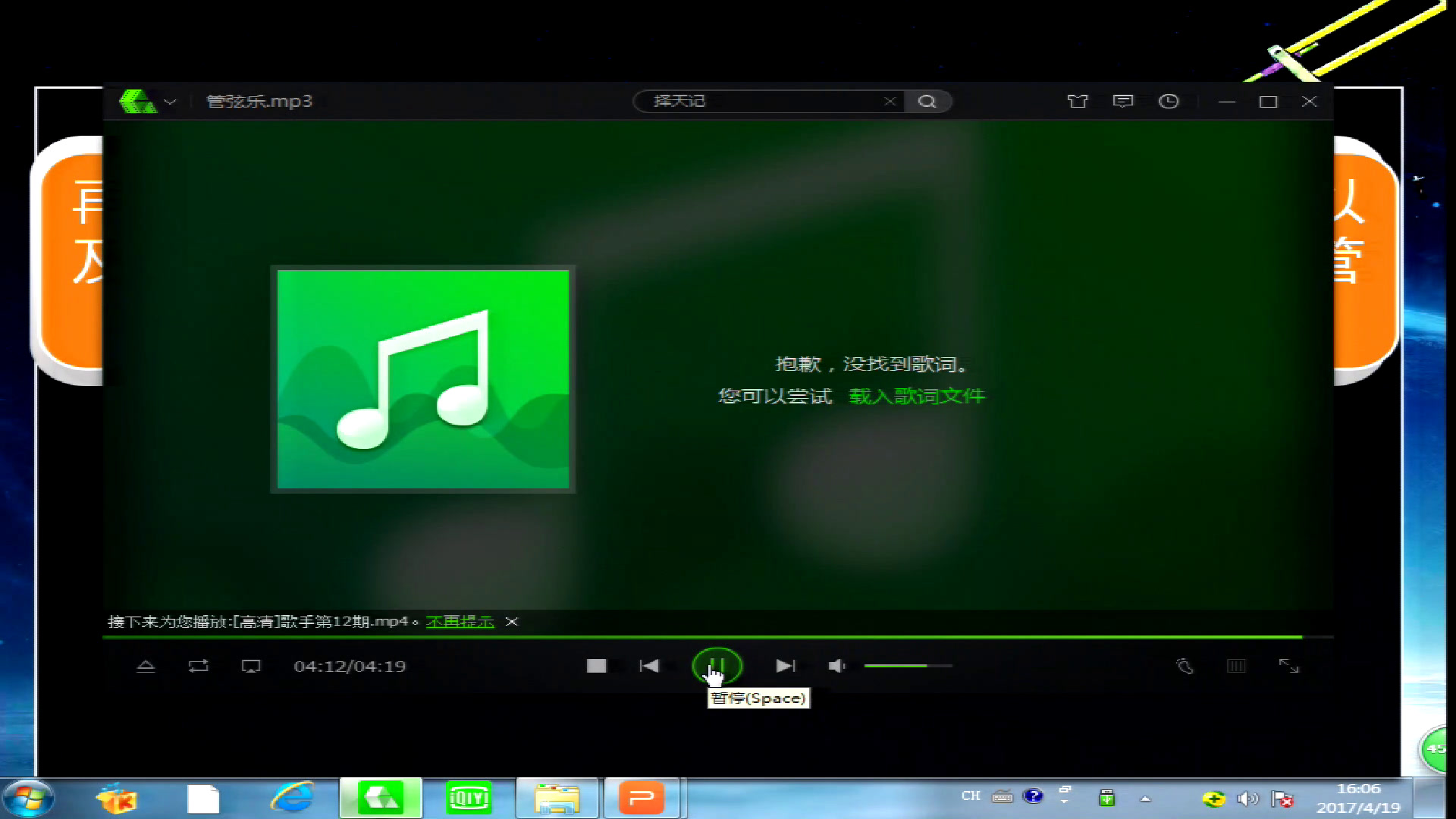Stop playback with the stop button
This screenshot has height=819, width=1456.
click(597, 666)
